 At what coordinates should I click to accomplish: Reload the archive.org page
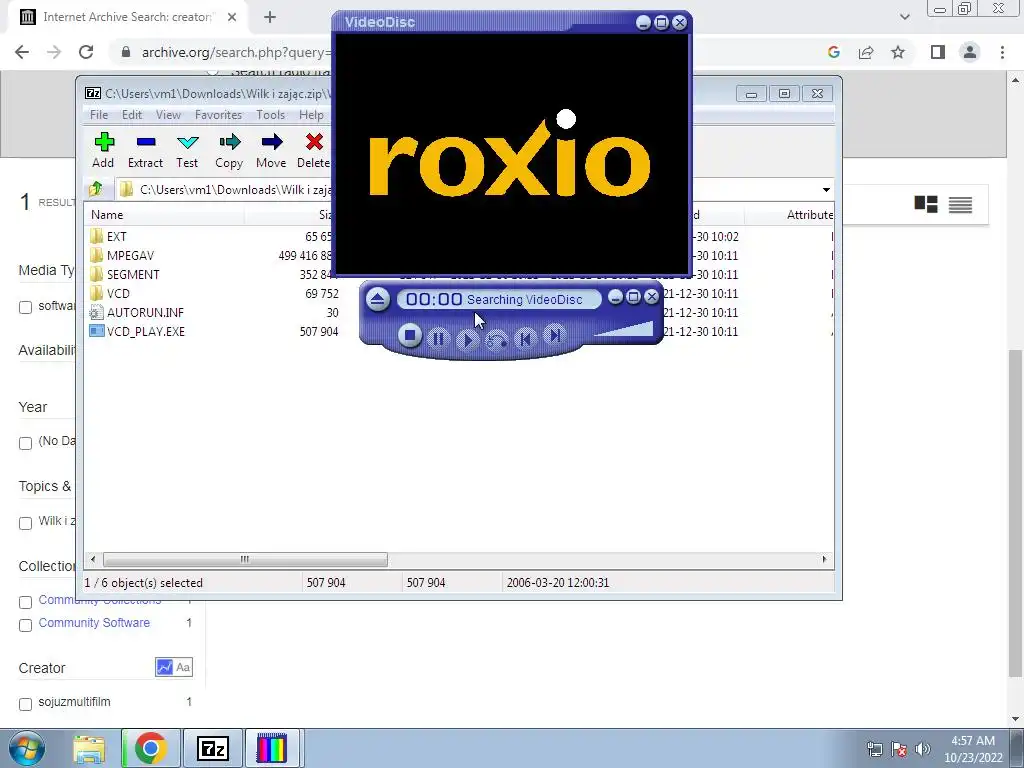coord(86,52)
